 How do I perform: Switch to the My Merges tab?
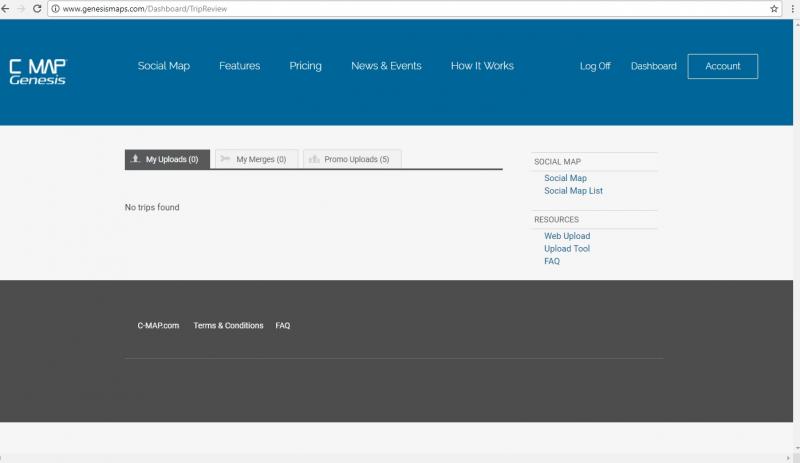point(256,159)
